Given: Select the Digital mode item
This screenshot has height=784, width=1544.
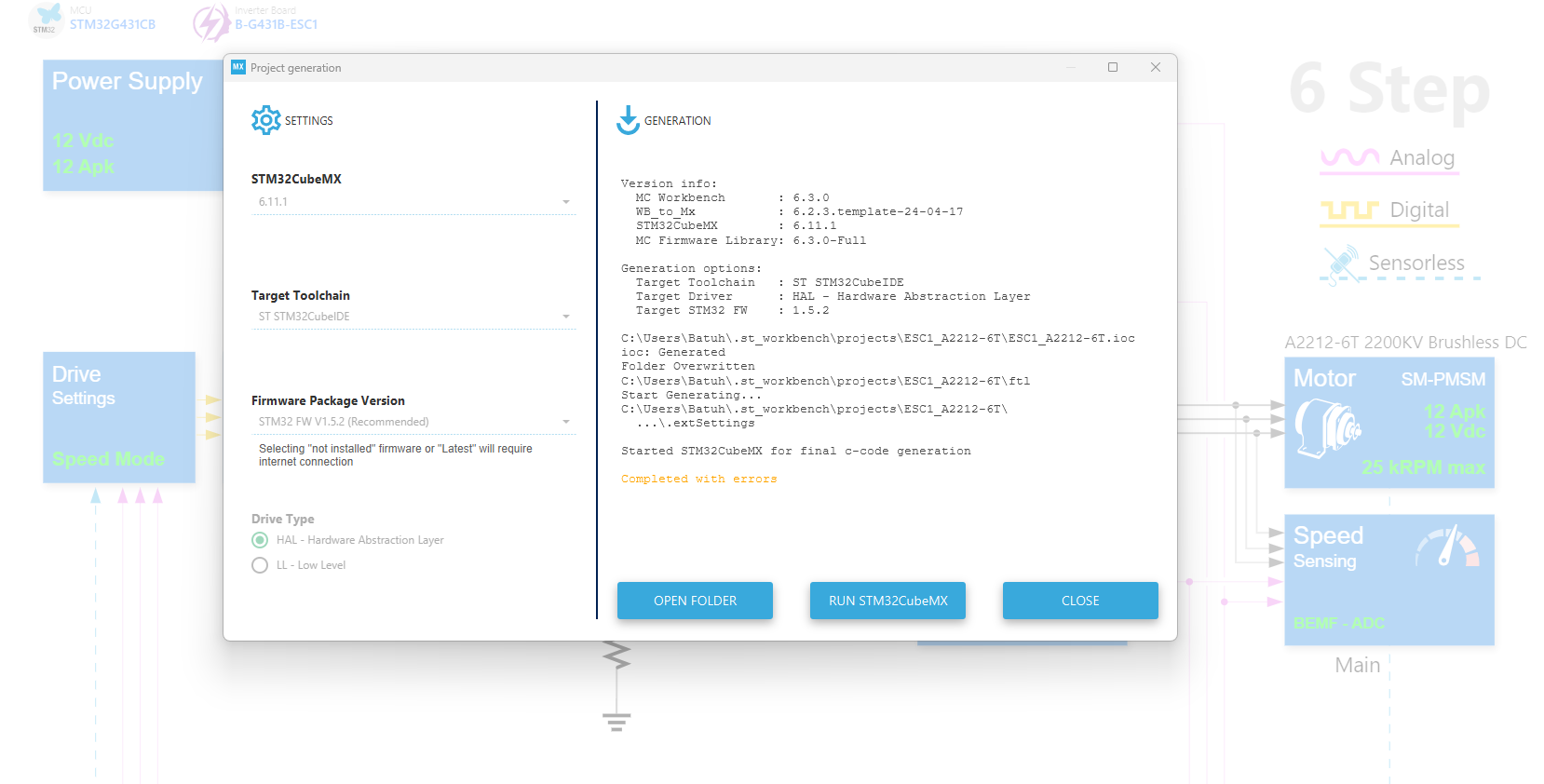Looking at the screenshot, I should (x=1388, y=210).
